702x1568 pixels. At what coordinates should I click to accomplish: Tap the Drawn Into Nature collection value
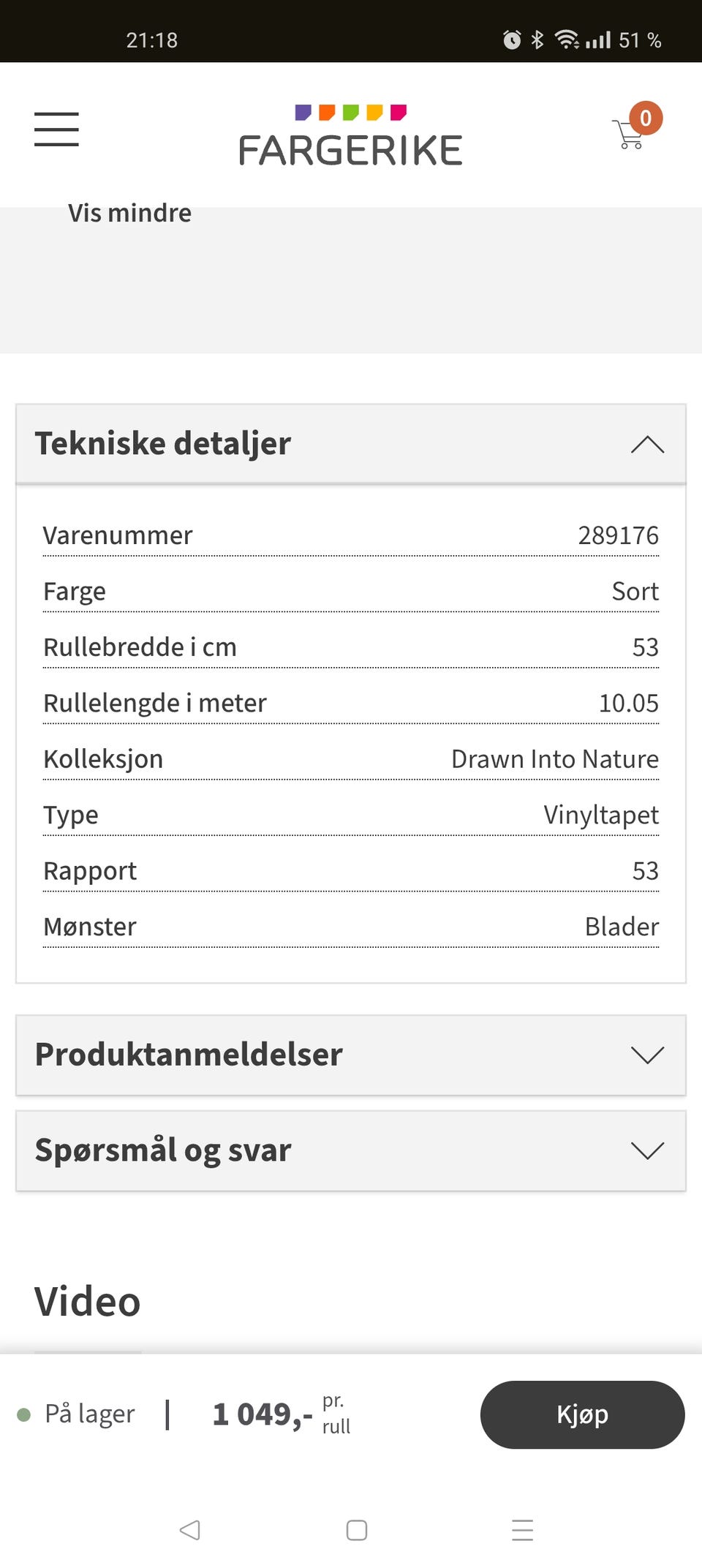(x=554, y=759)
